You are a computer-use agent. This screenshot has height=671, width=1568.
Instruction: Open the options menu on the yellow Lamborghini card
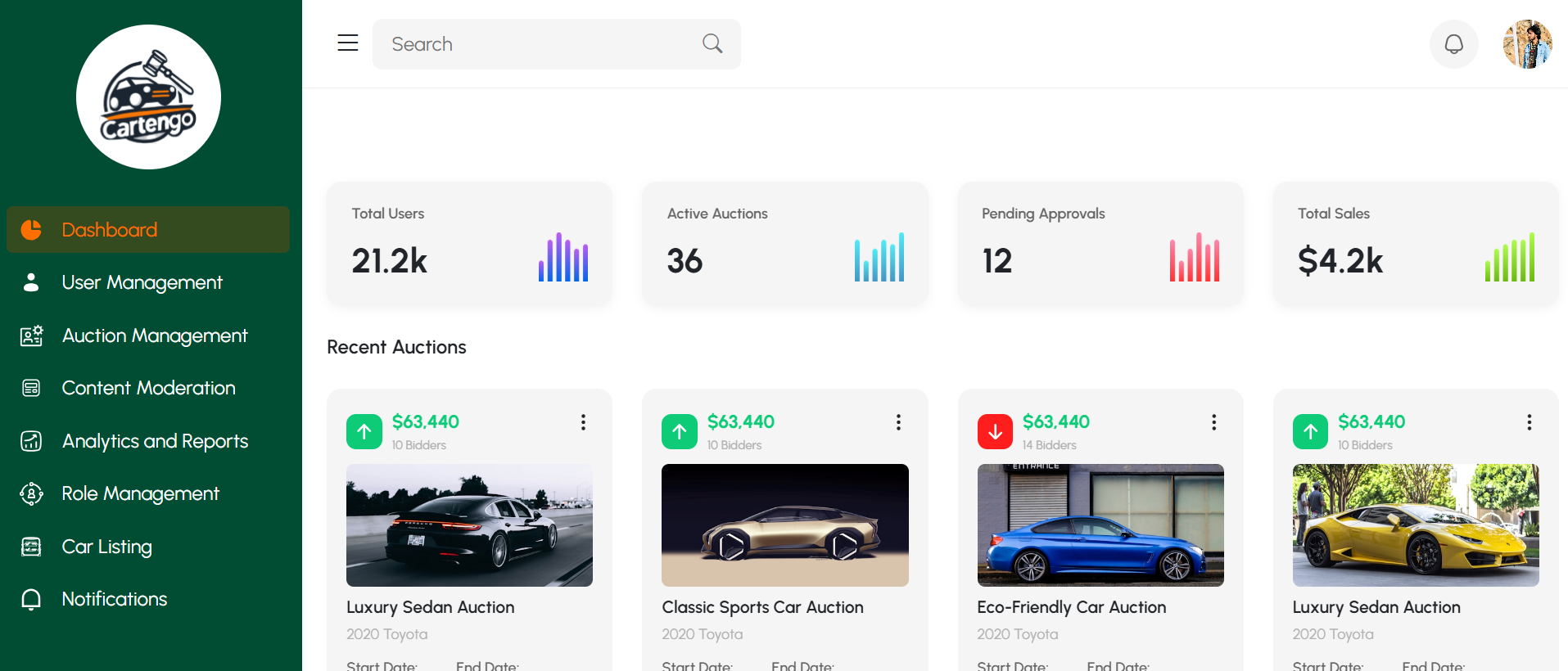pos(1529,422)
